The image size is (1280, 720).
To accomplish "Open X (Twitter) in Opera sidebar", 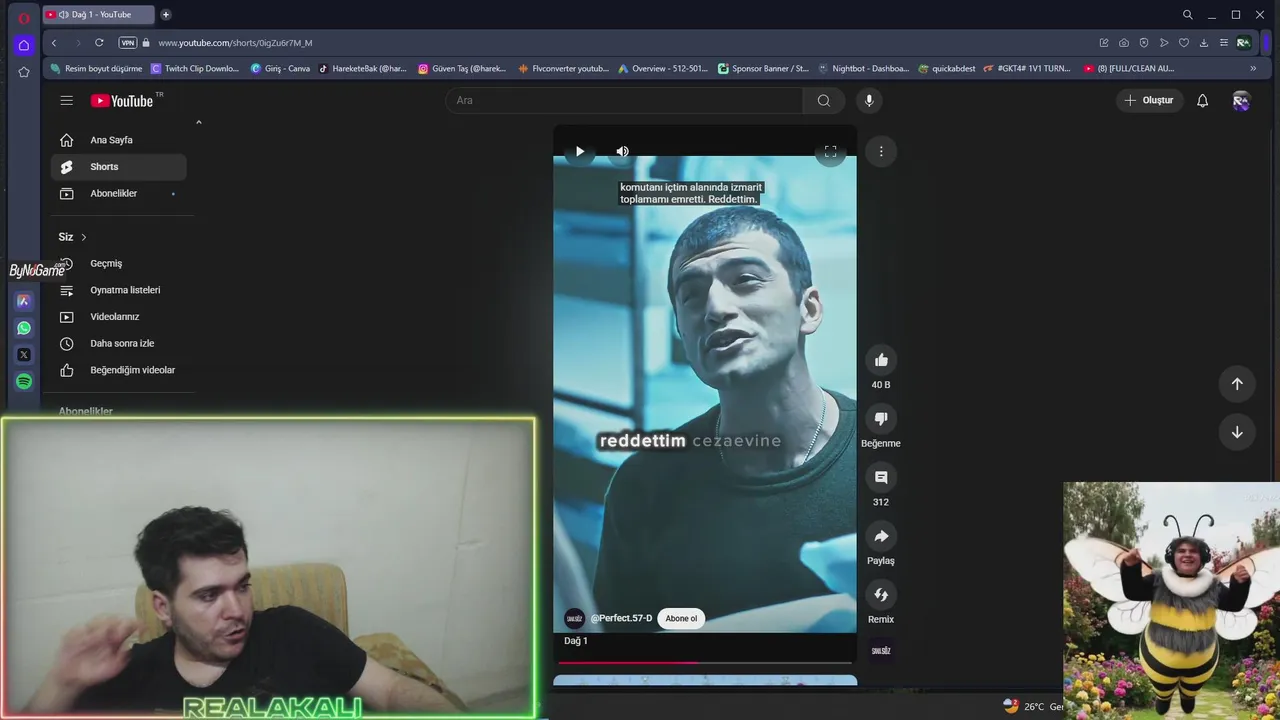I will pos(24,355).
